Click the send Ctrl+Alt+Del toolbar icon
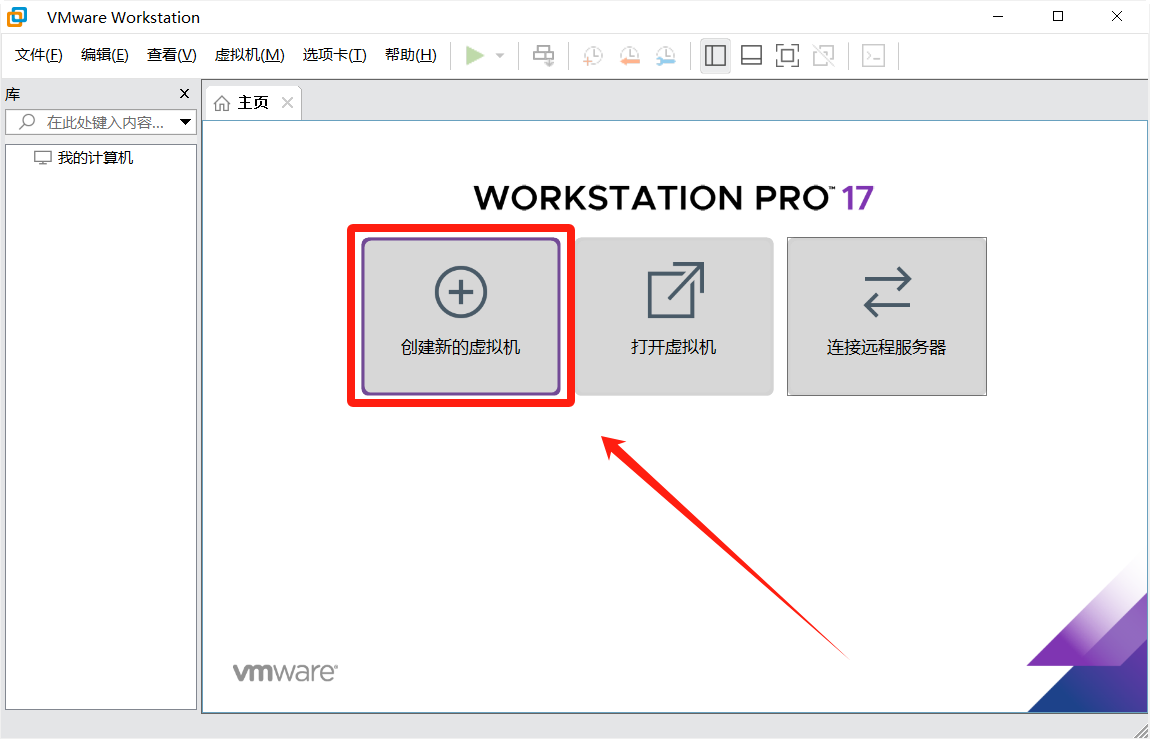 543,56
